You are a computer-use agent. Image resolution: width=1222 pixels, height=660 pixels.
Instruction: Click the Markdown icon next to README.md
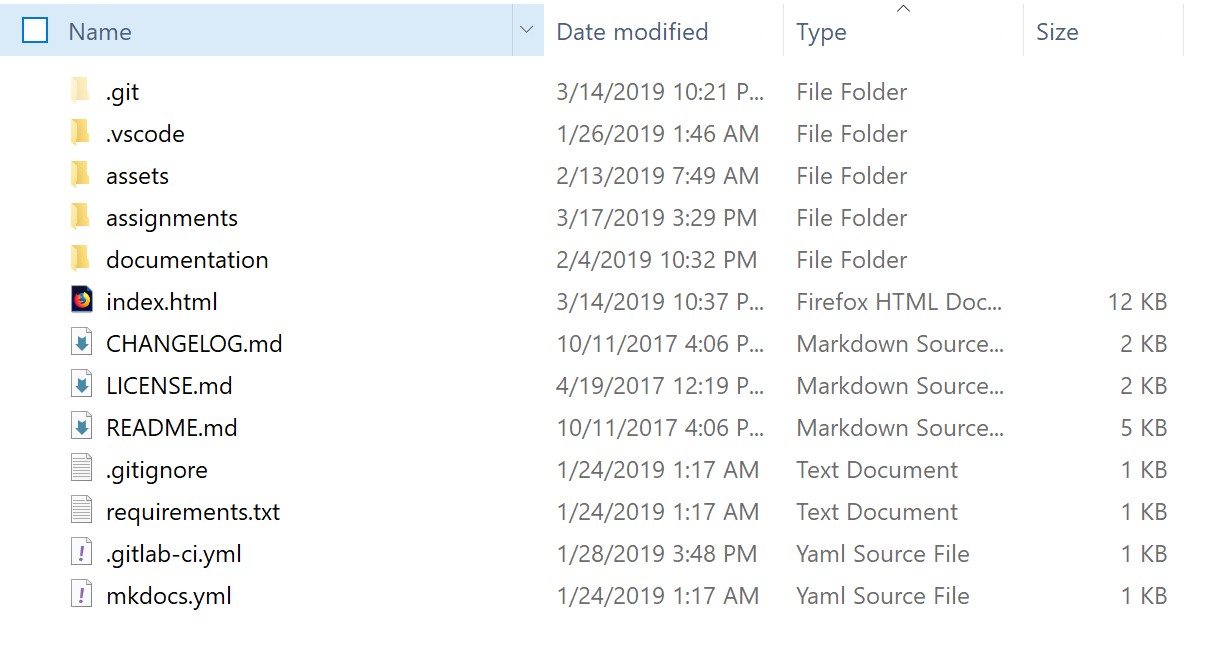pos(82,427)
